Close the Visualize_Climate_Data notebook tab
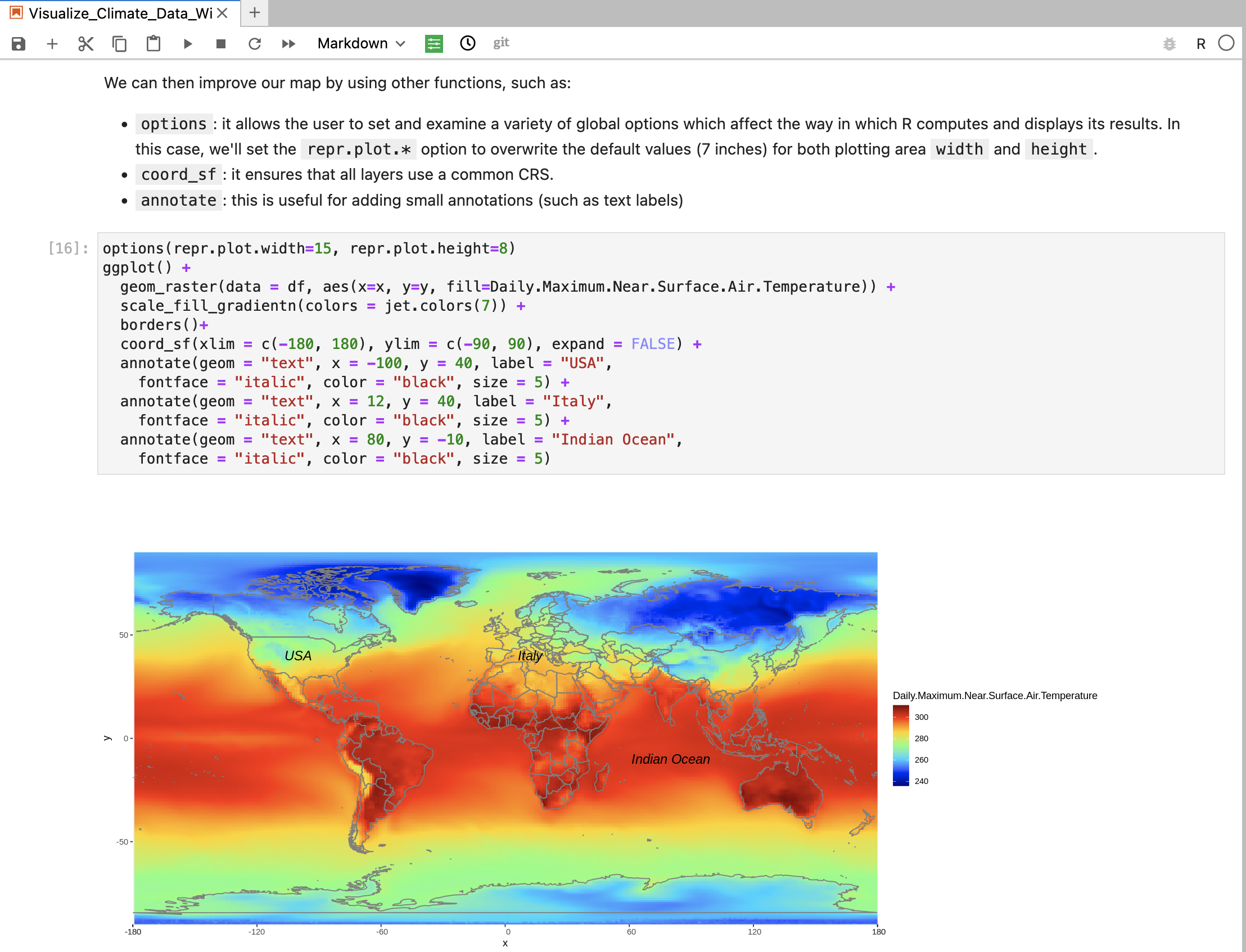This screenshot has height=952, width=1246. (222, 13)
